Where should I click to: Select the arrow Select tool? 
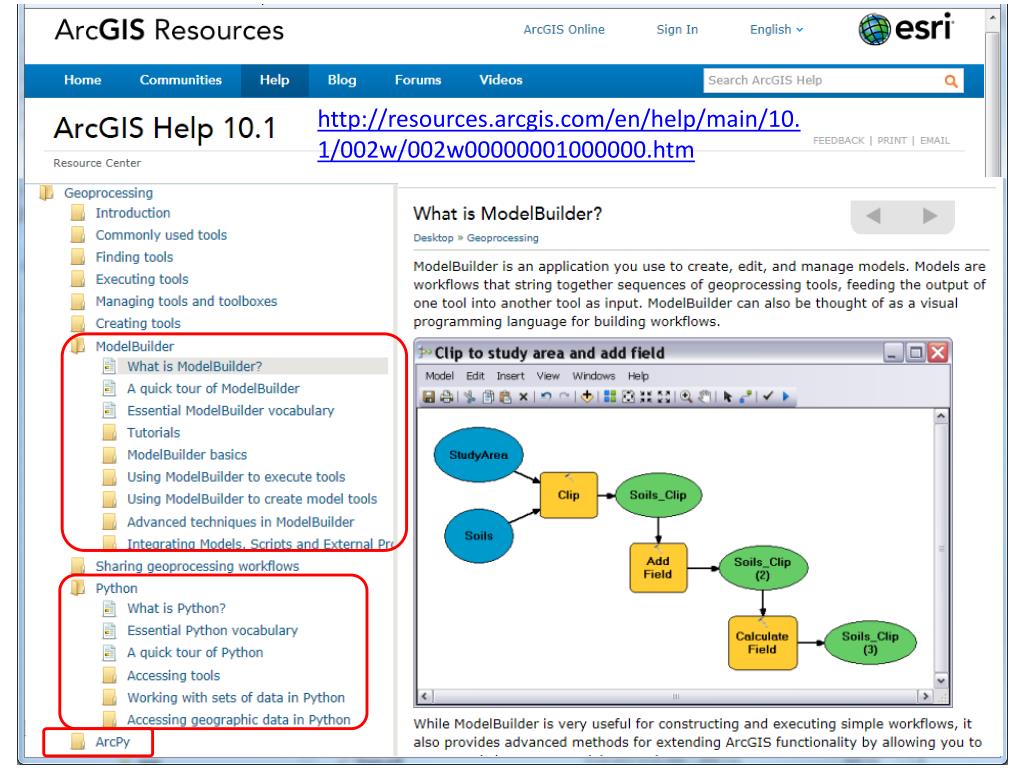pyautogui.click(x=728, y=396)
